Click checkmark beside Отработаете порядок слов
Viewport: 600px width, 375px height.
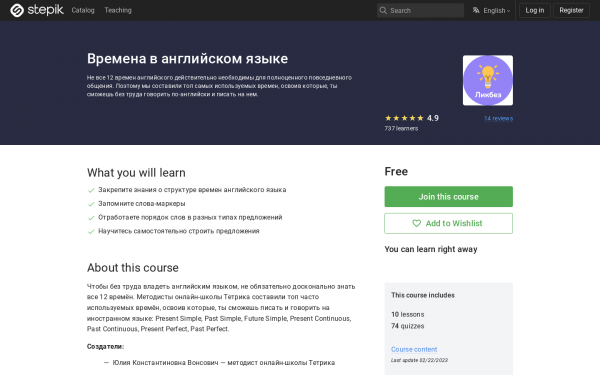tap(91, 218)
